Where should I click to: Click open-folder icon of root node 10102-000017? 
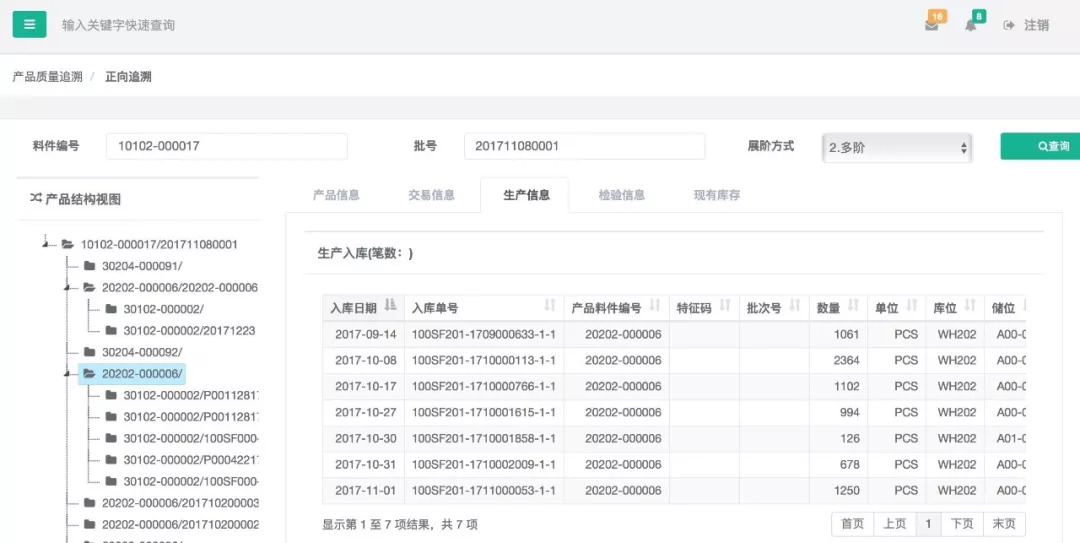click(68, 244)
